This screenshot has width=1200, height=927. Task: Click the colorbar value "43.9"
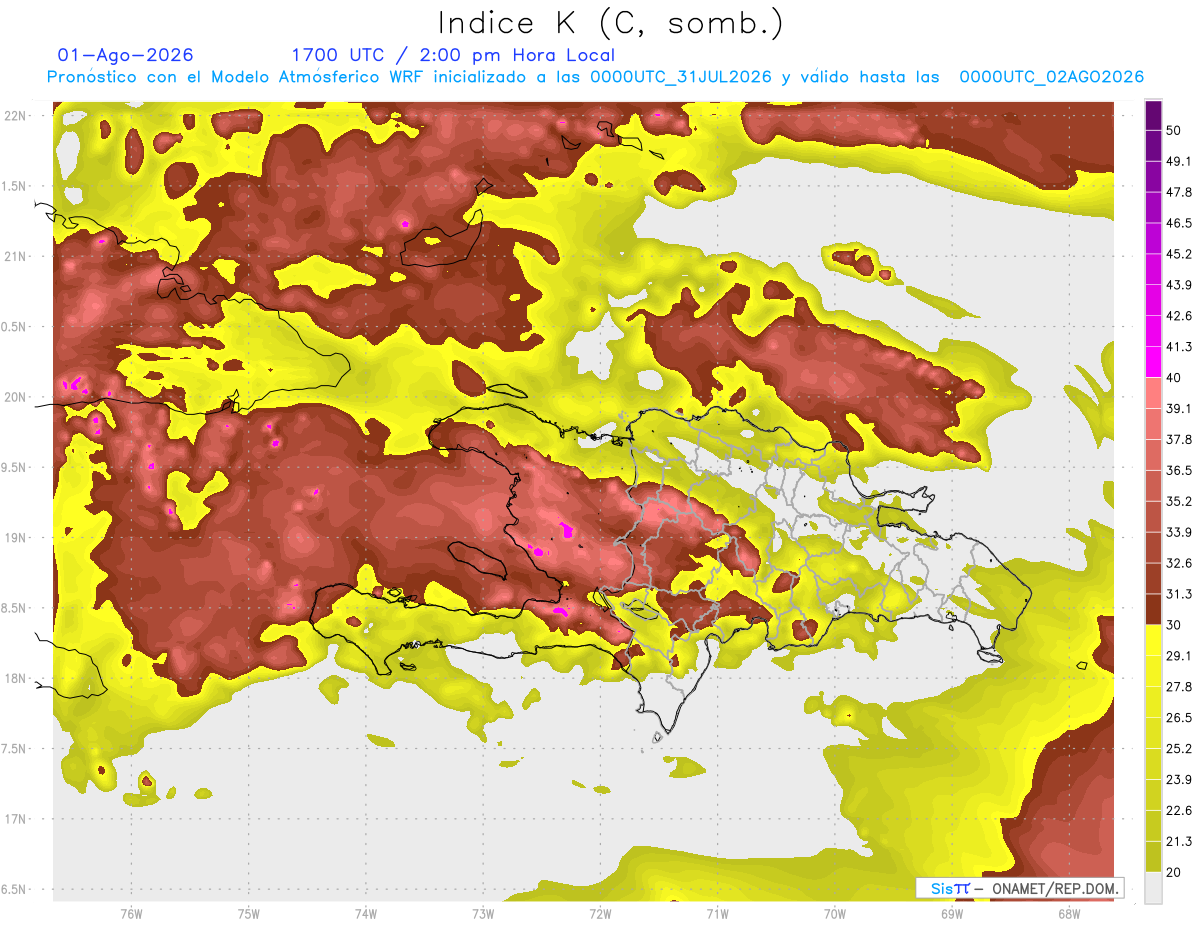point(1179,285)
